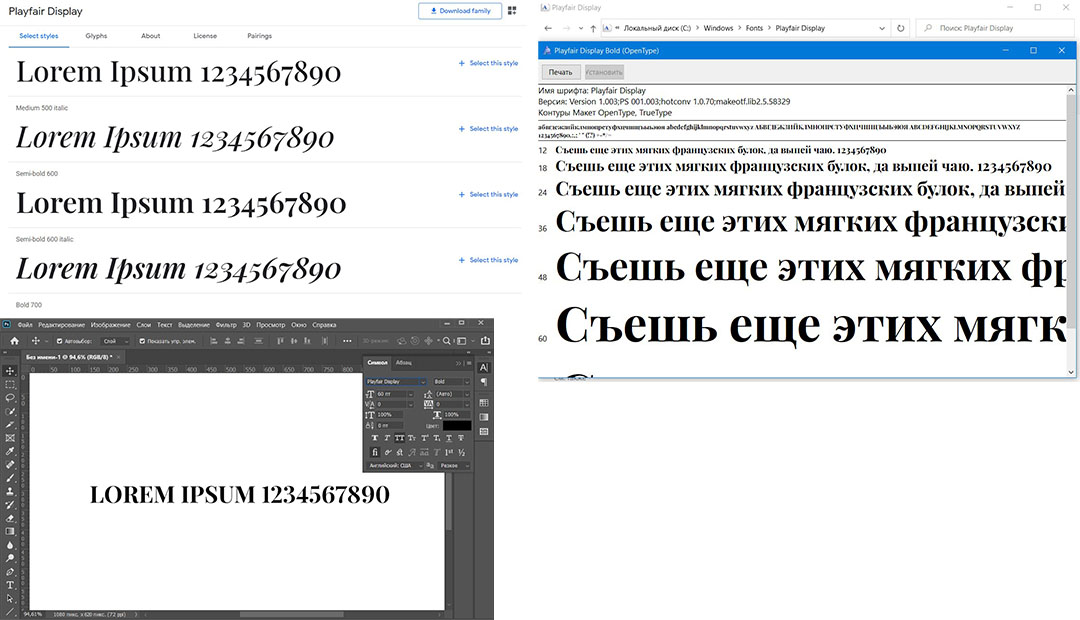
Task: Open the Файл menu in Photoshop
Action: click(25, 324)
